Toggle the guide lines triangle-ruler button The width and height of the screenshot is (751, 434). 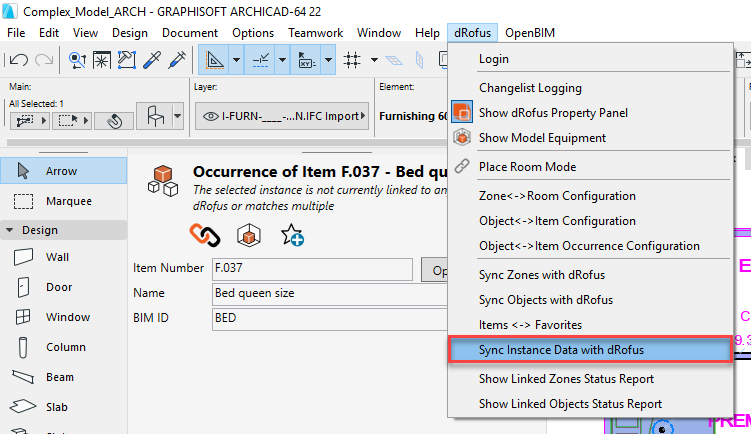click(x=213, y=60)
